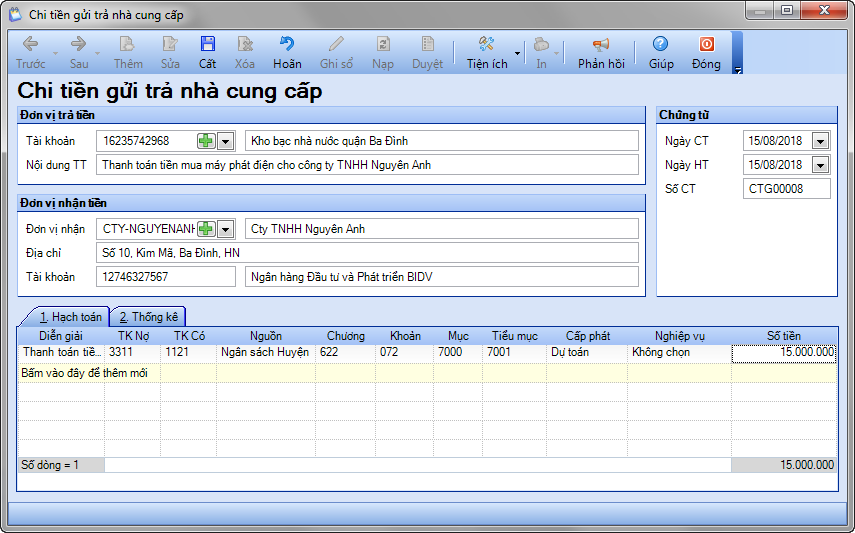Close the form with Đóng

click(x=706, y=52)
